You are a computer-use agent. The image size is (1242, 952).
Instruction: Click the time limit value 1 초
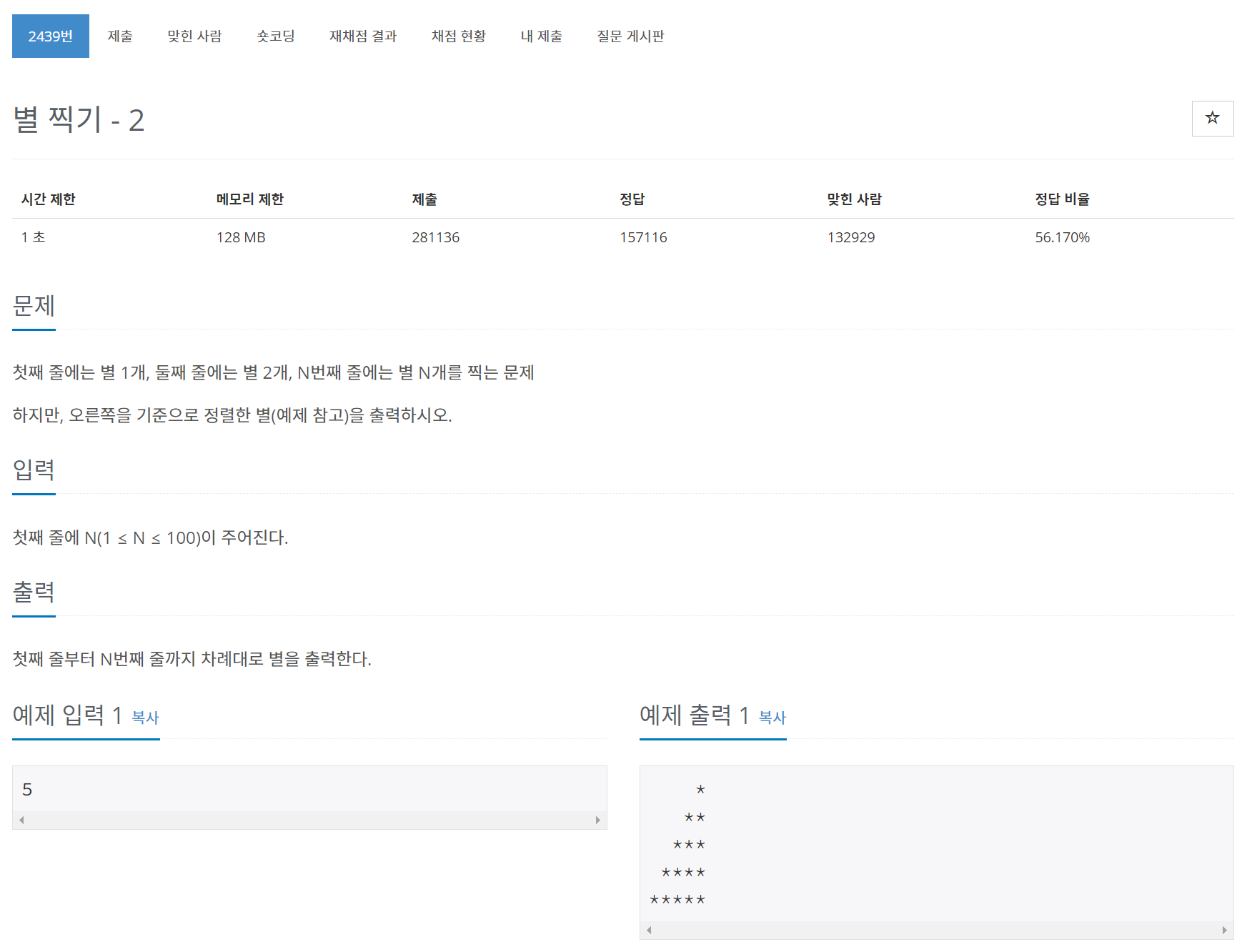pyautogui.click(x=33, y=237)
